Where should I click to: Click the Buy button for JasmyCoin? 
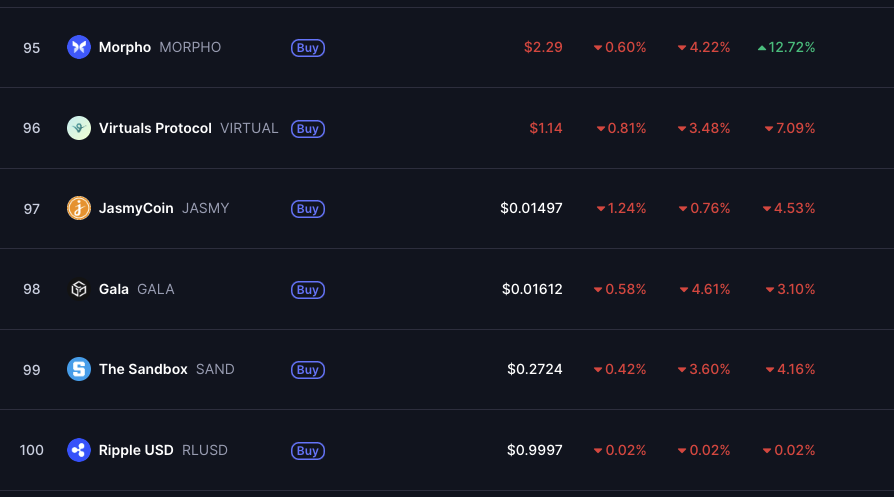tap(308, 209)
